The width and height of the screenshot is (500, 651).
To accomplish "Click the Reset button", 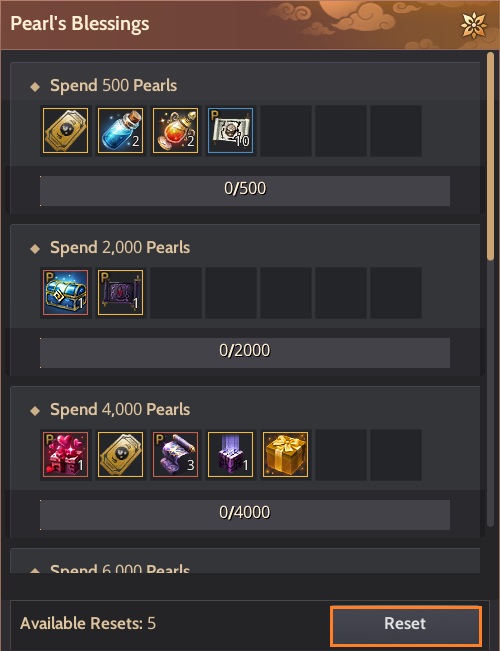I will click(x=406, y=623).
